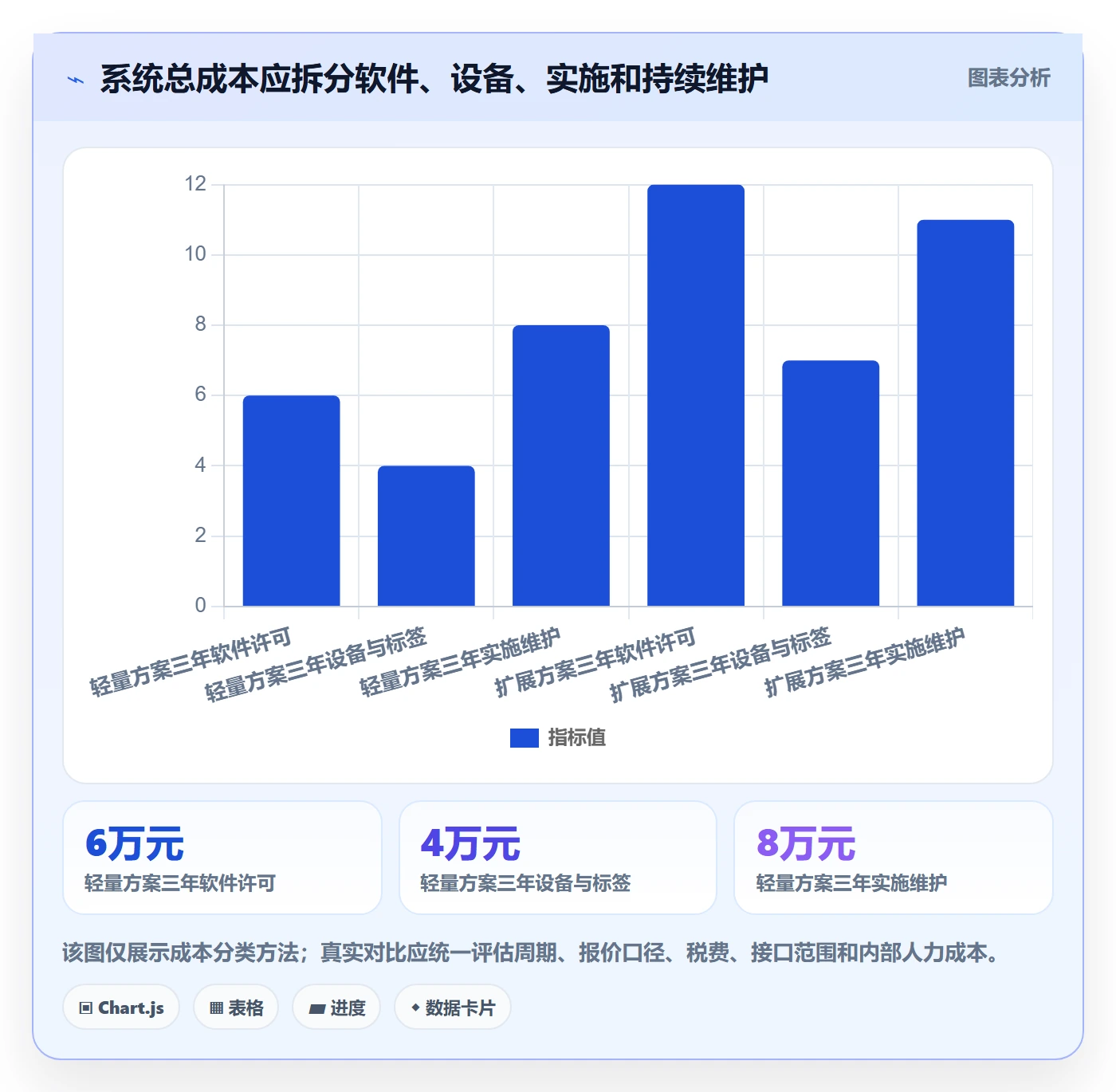Click the y-axis value 10

point(195,254)
